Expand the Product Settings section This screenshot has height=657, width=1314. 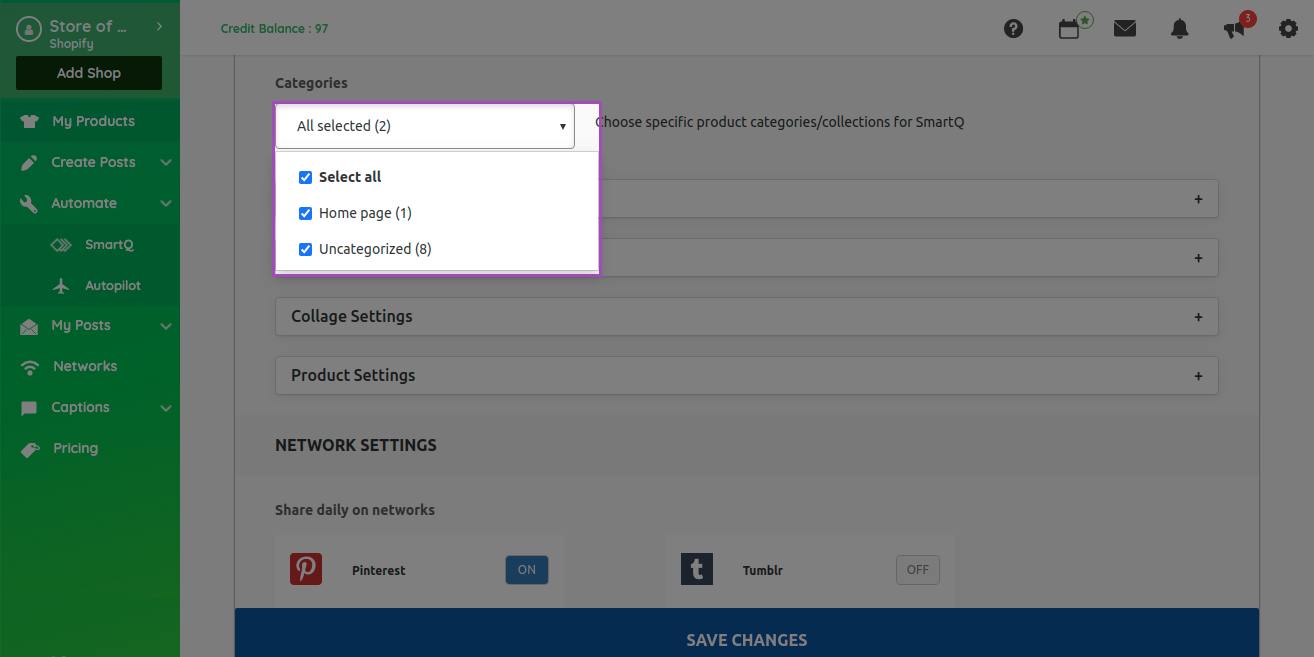point(746,375)
